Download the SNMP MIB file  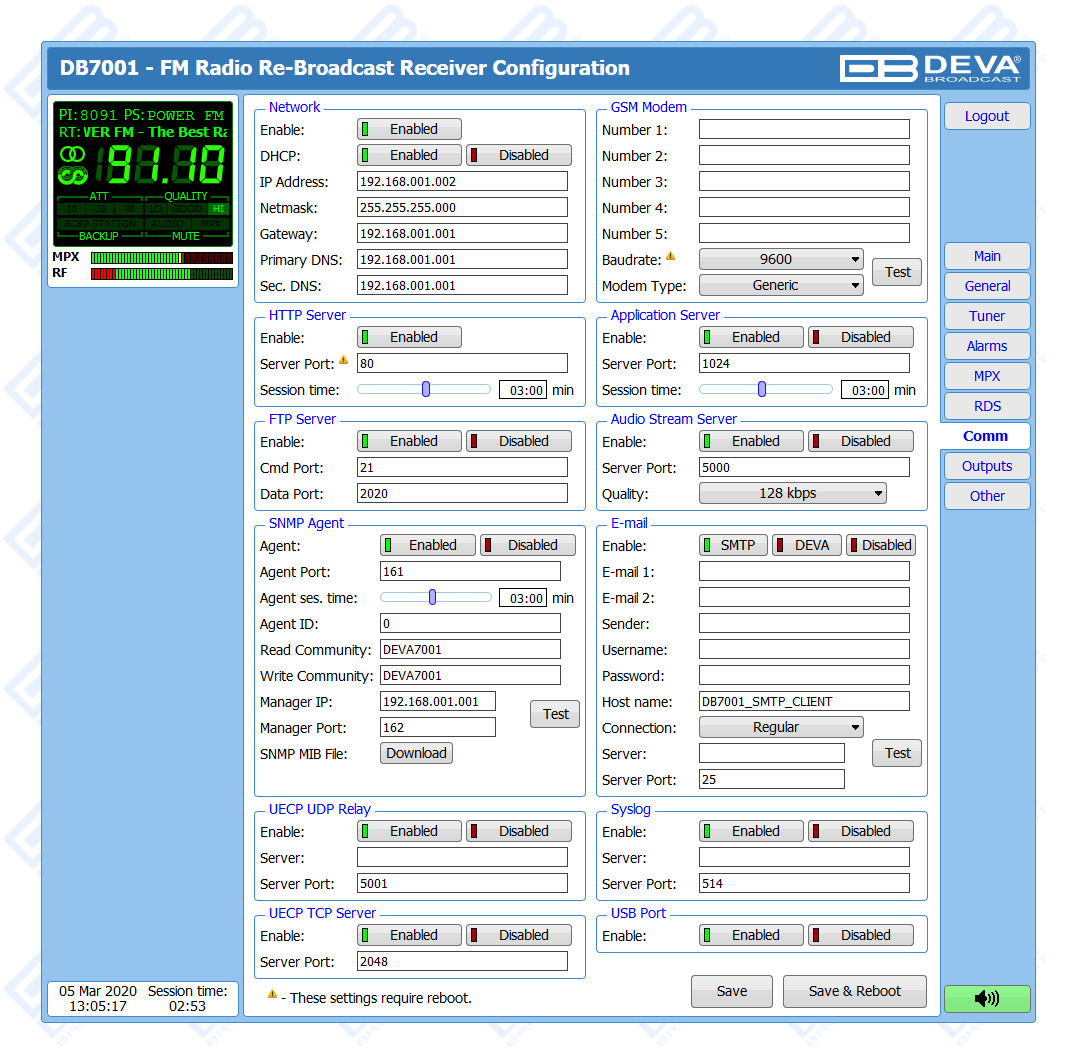coord(416,753)
